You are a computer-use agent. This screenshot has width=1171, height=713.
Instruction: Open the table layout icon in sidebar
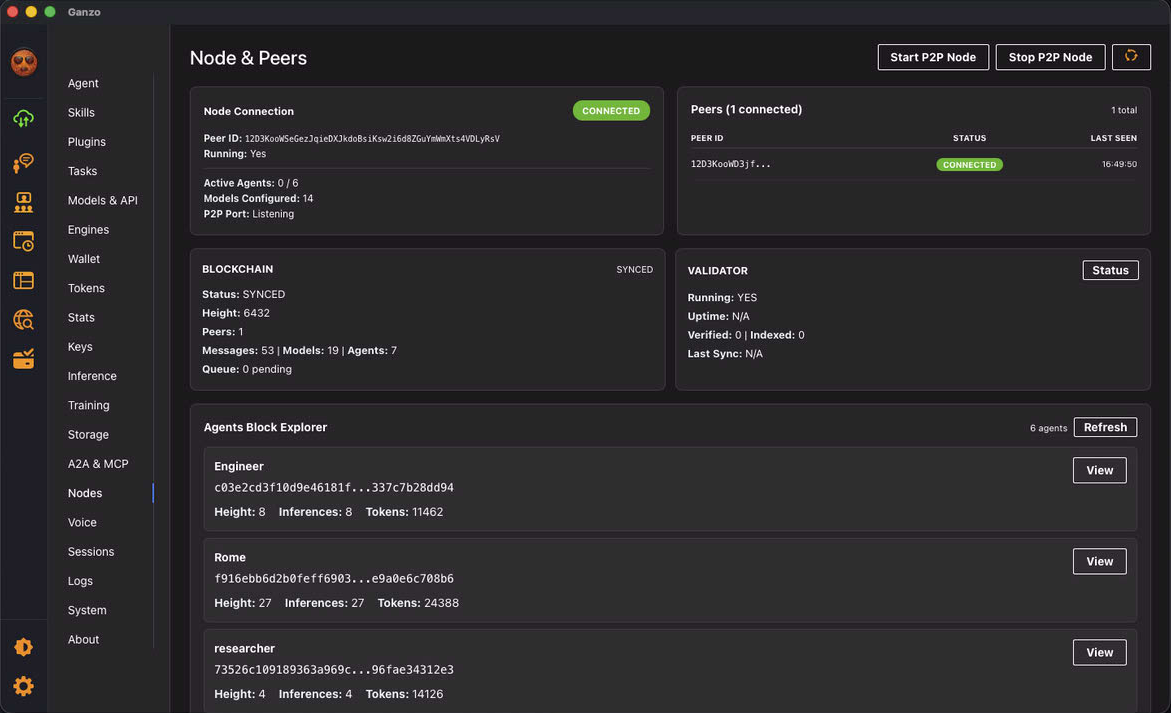pyautogui.click(x=24, y=281)
